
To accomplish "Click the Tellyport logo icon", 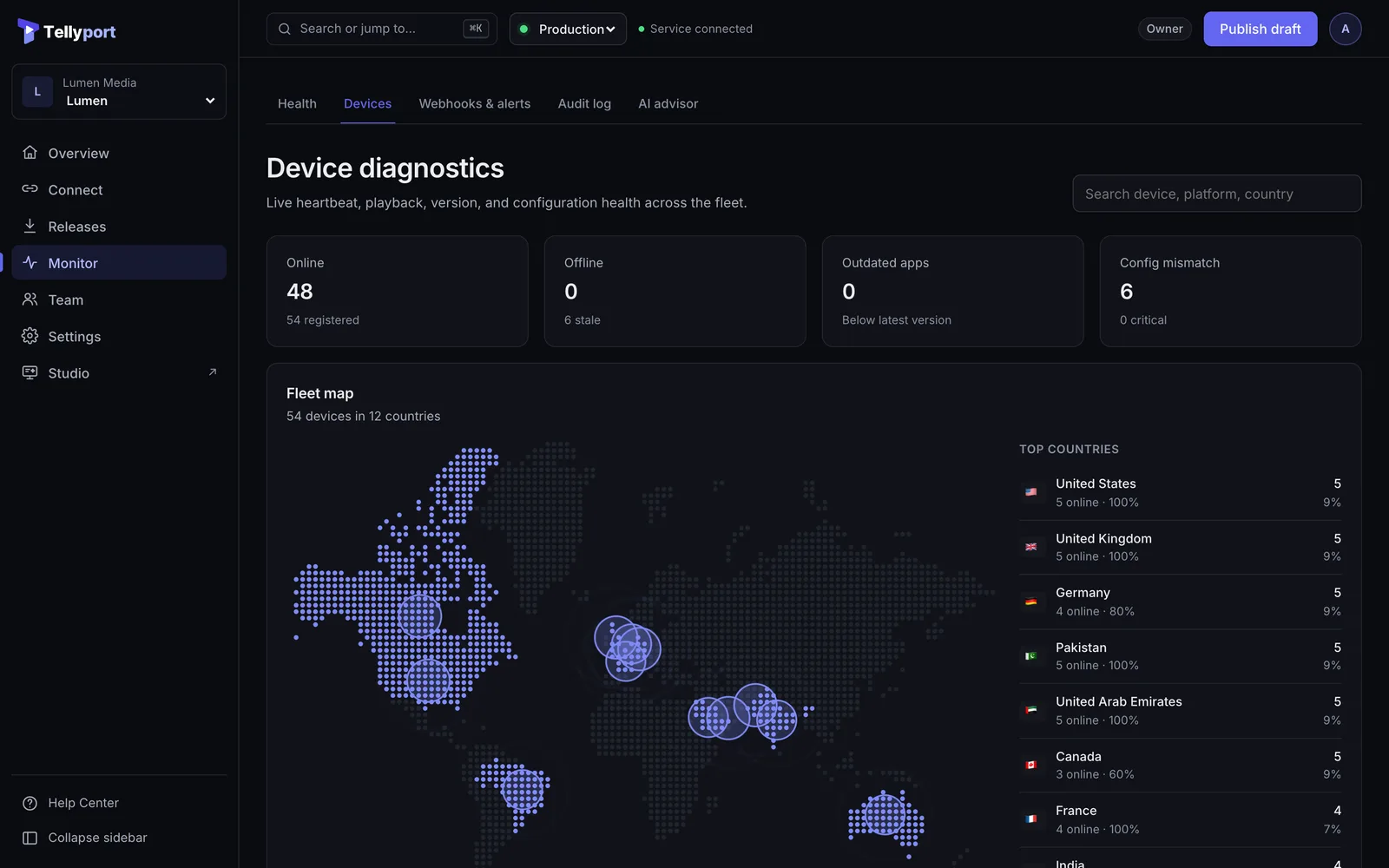I will [28, 31].
